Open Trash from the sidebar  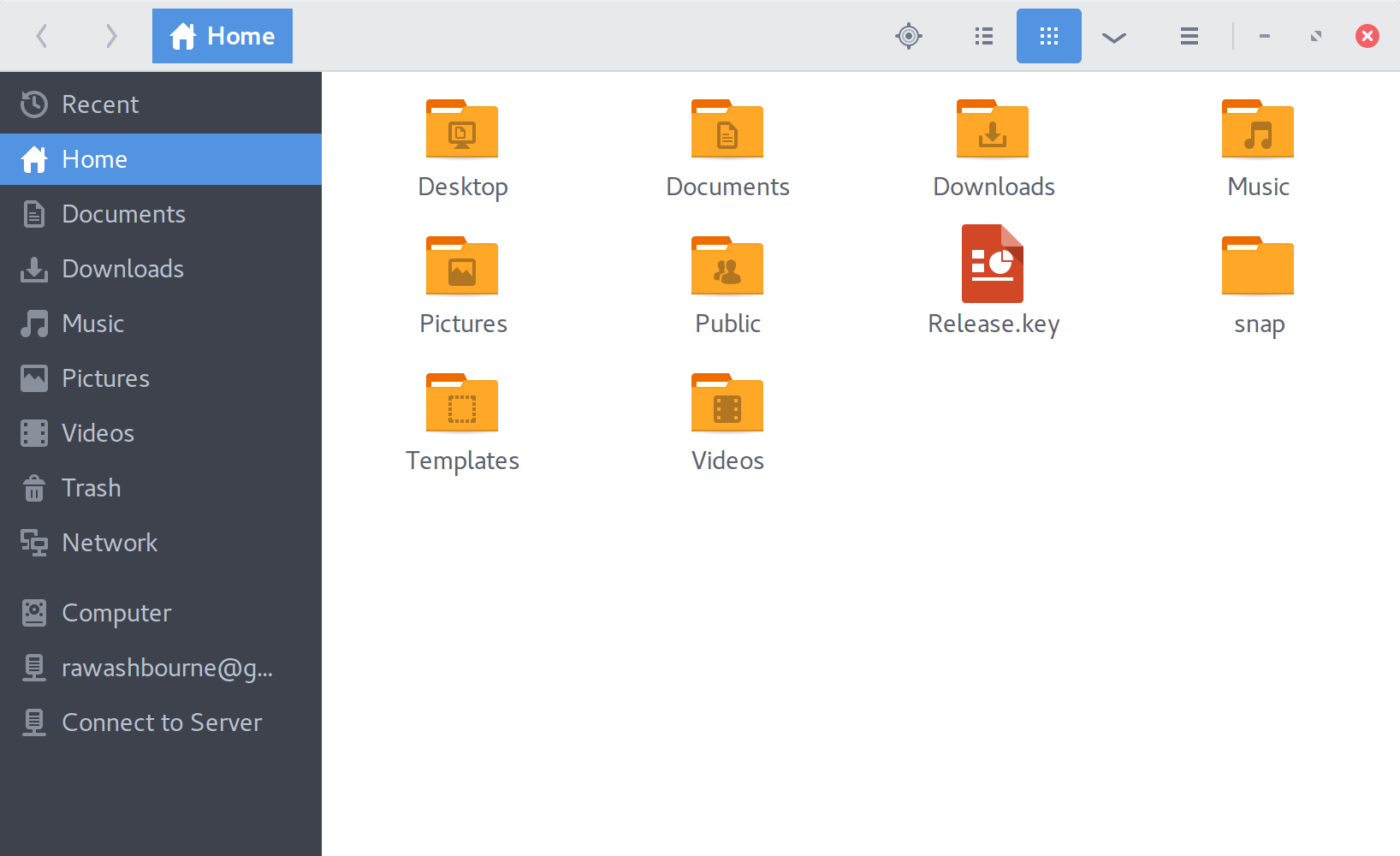pos(91,488)
